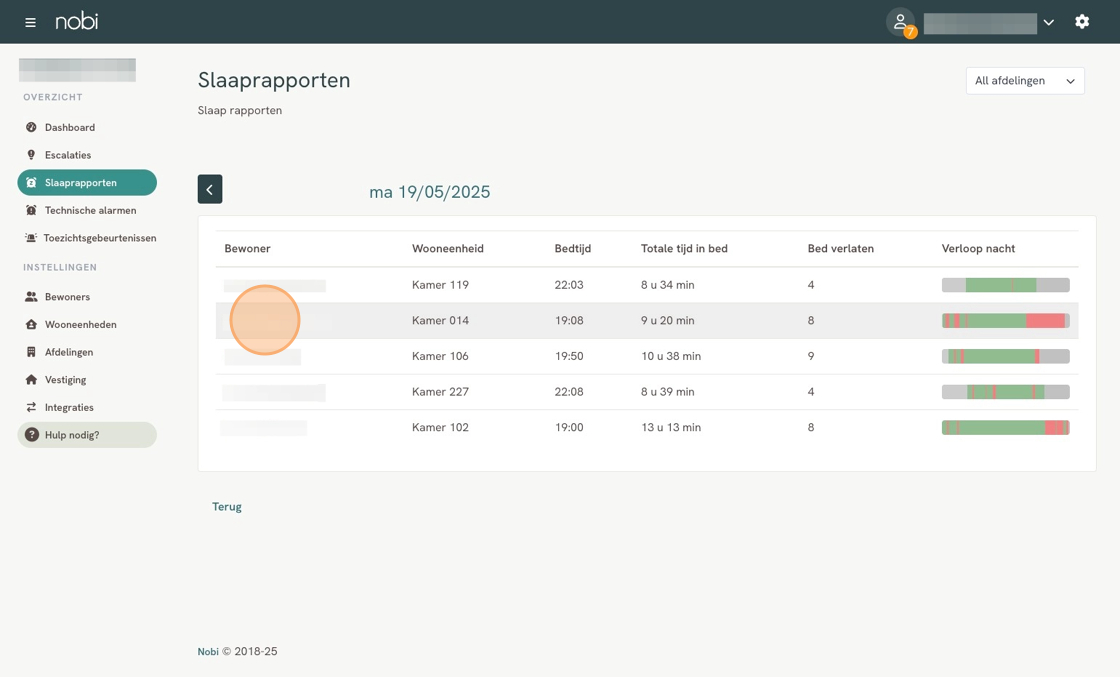1120x677 pixels.
Task: Click the Bewoners people icon
Action: click(x=31, y=297)
